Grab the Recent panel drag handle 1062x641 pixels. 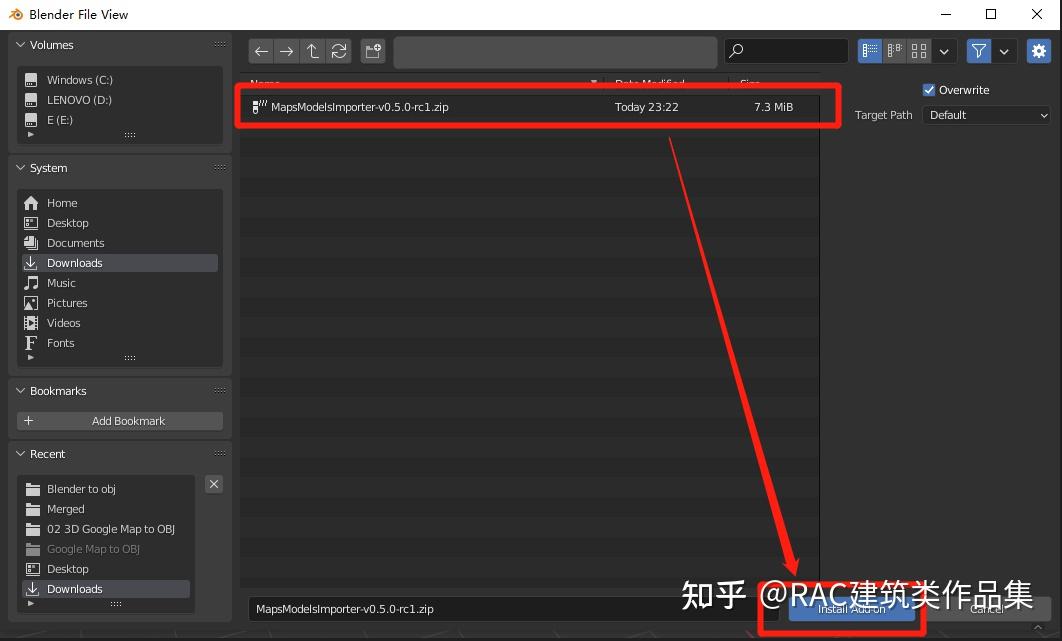coord(220,453)
